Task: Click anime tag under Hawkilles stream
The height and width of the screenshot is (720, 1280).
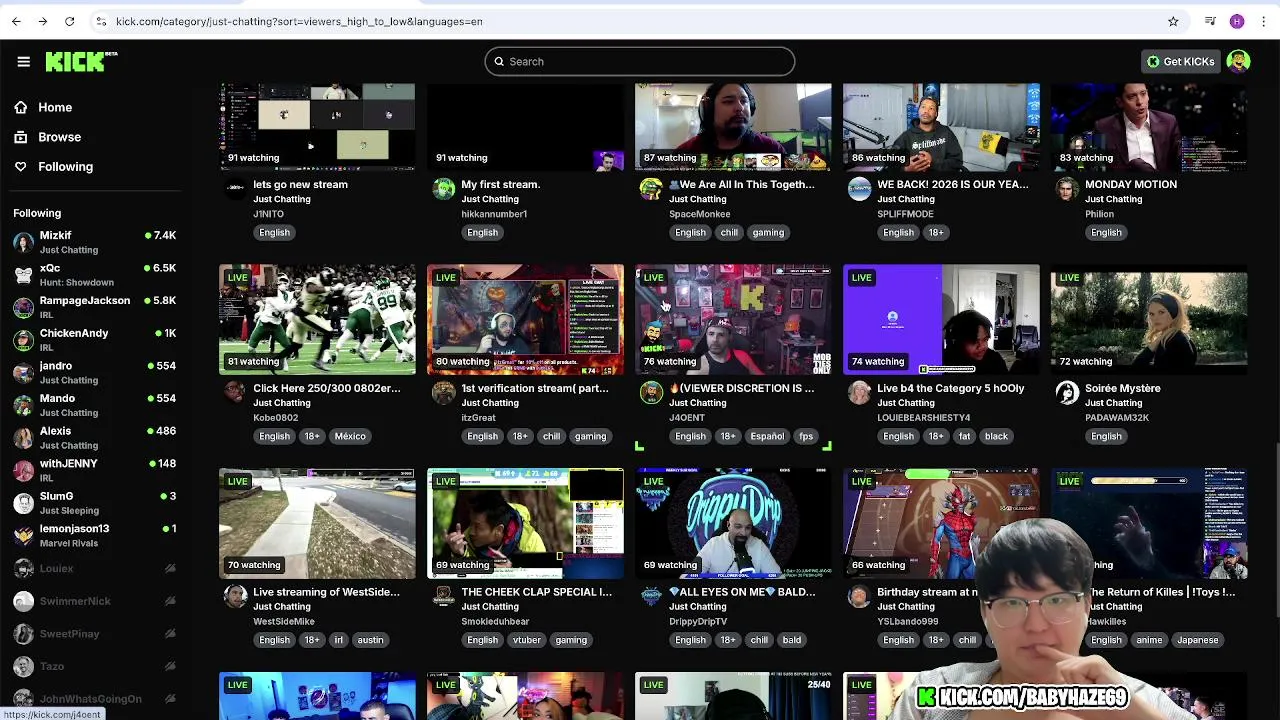Action: 1149,640
